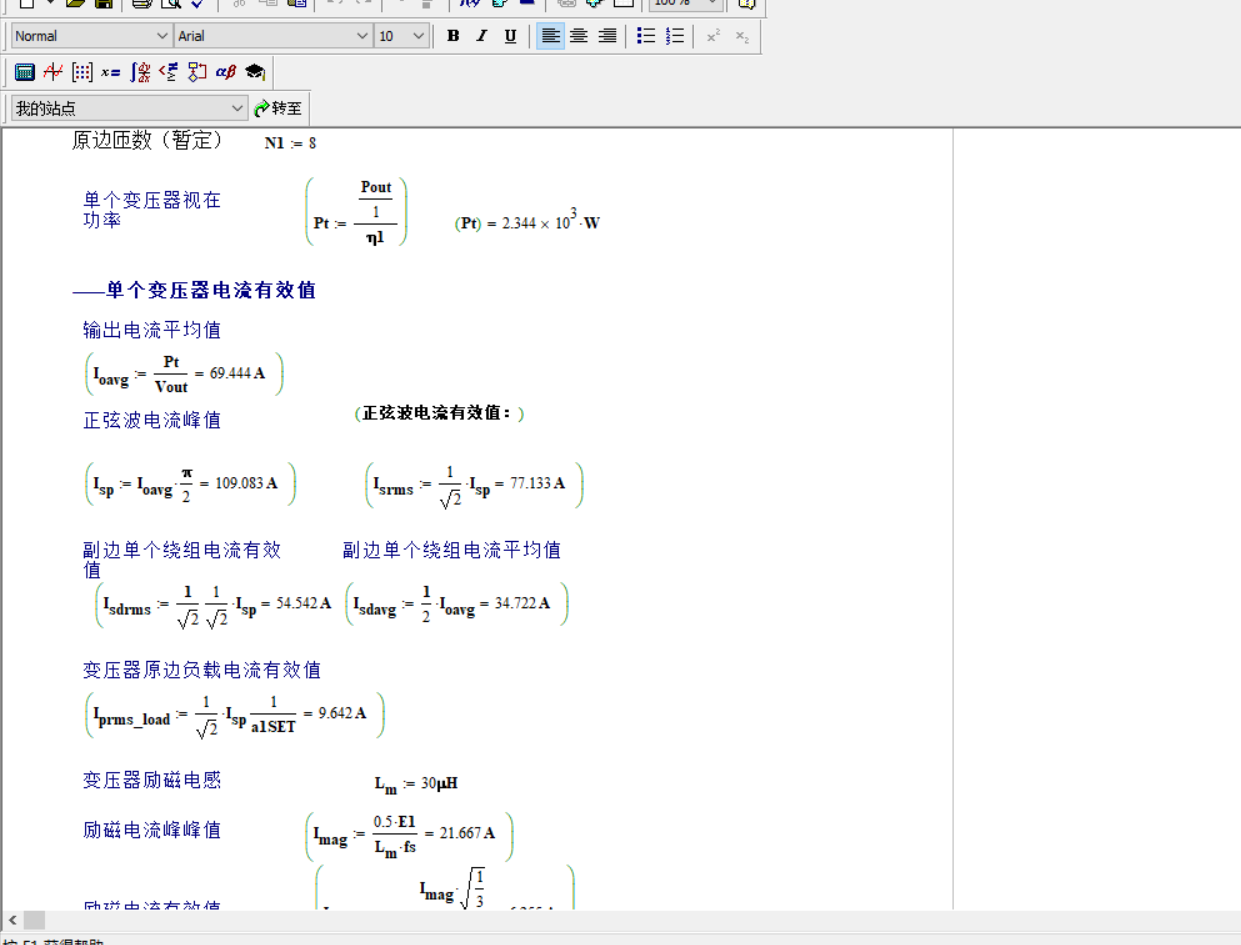The image size is (1241, 945).
Task: Open the Boolean comparison palette
Action: pos(168,72)
